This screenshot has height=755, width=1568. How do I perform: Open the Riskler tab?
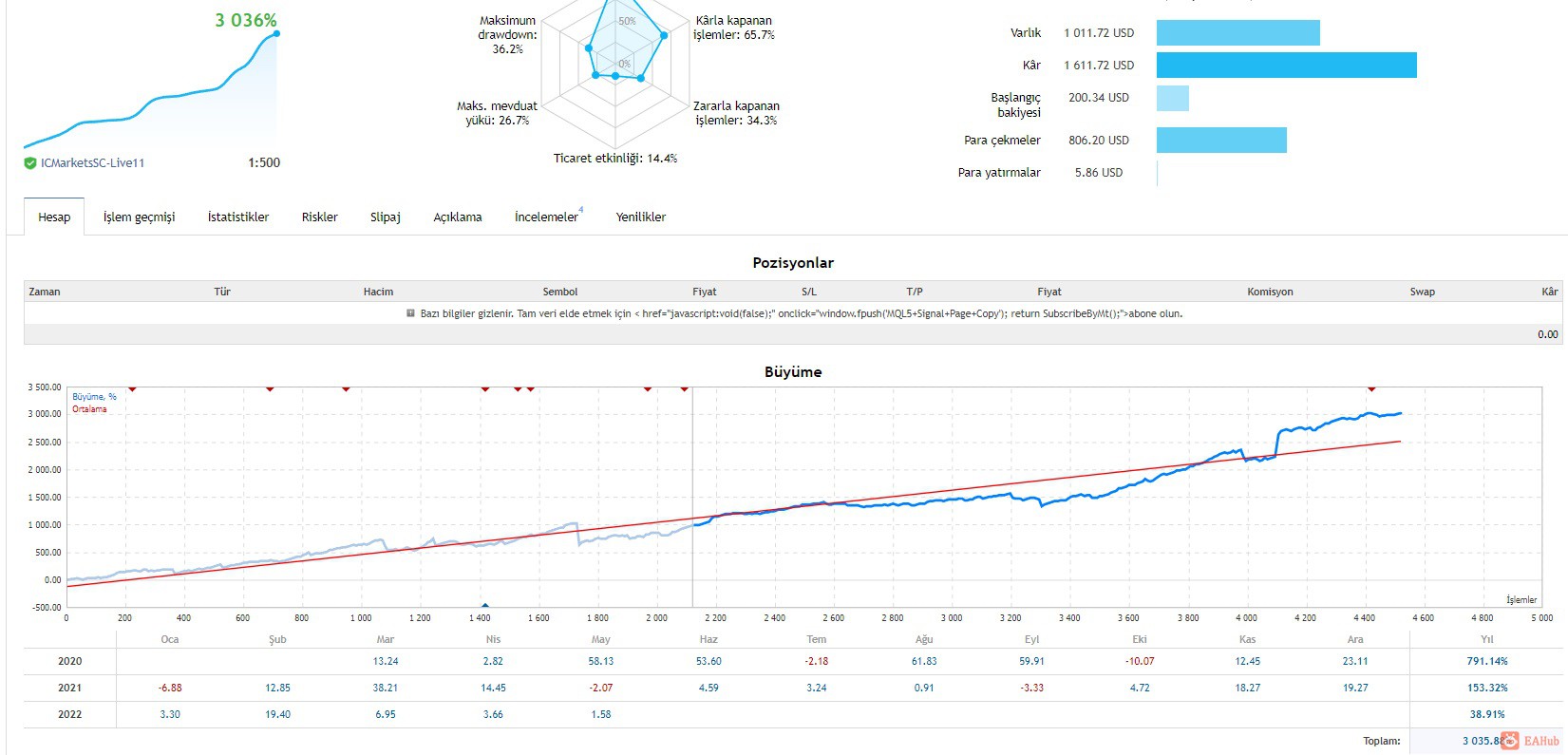pos(320,217)
